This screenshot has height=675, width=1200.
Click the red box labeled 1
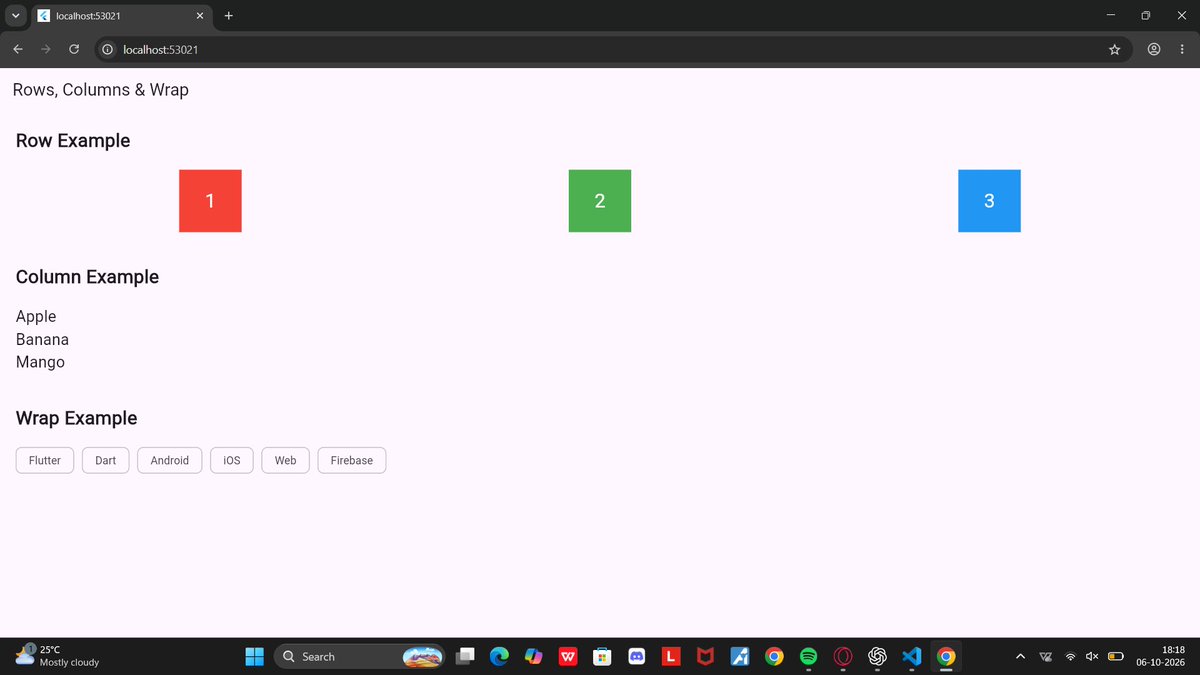point(210,201)
